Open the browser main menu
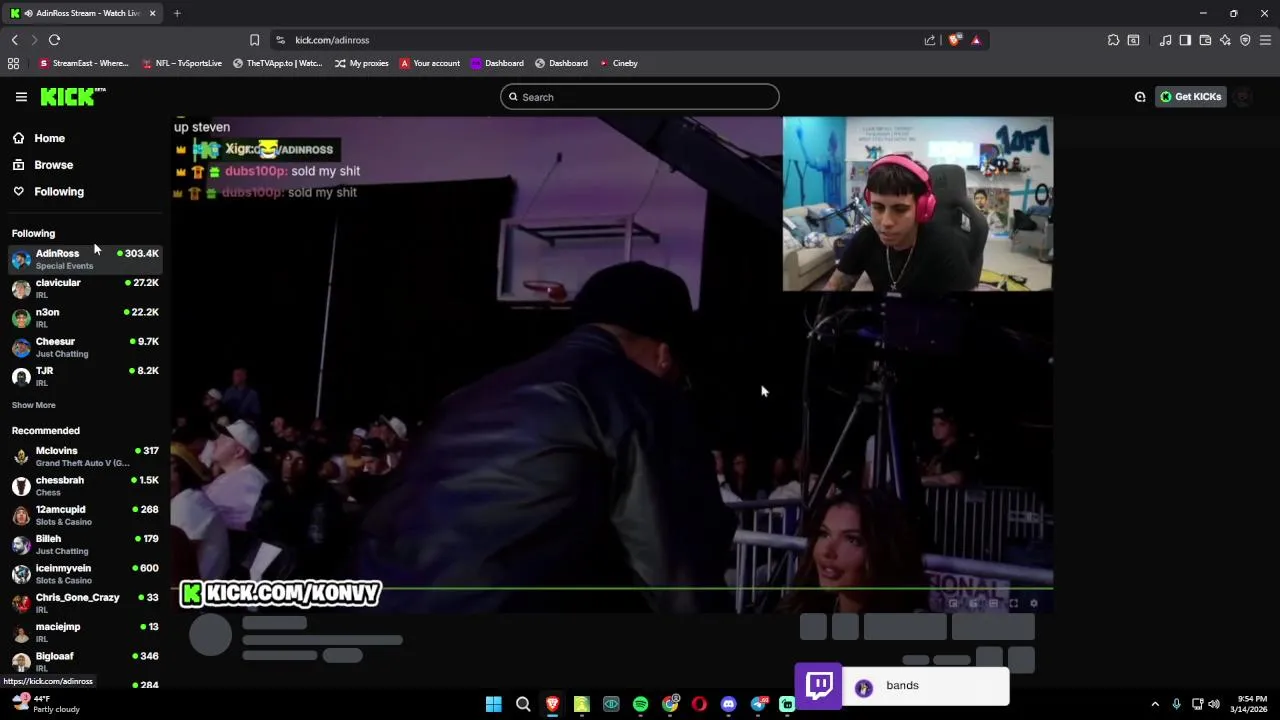The height and width of the screenshot is (720, 1280). [x=1265, y=40]
